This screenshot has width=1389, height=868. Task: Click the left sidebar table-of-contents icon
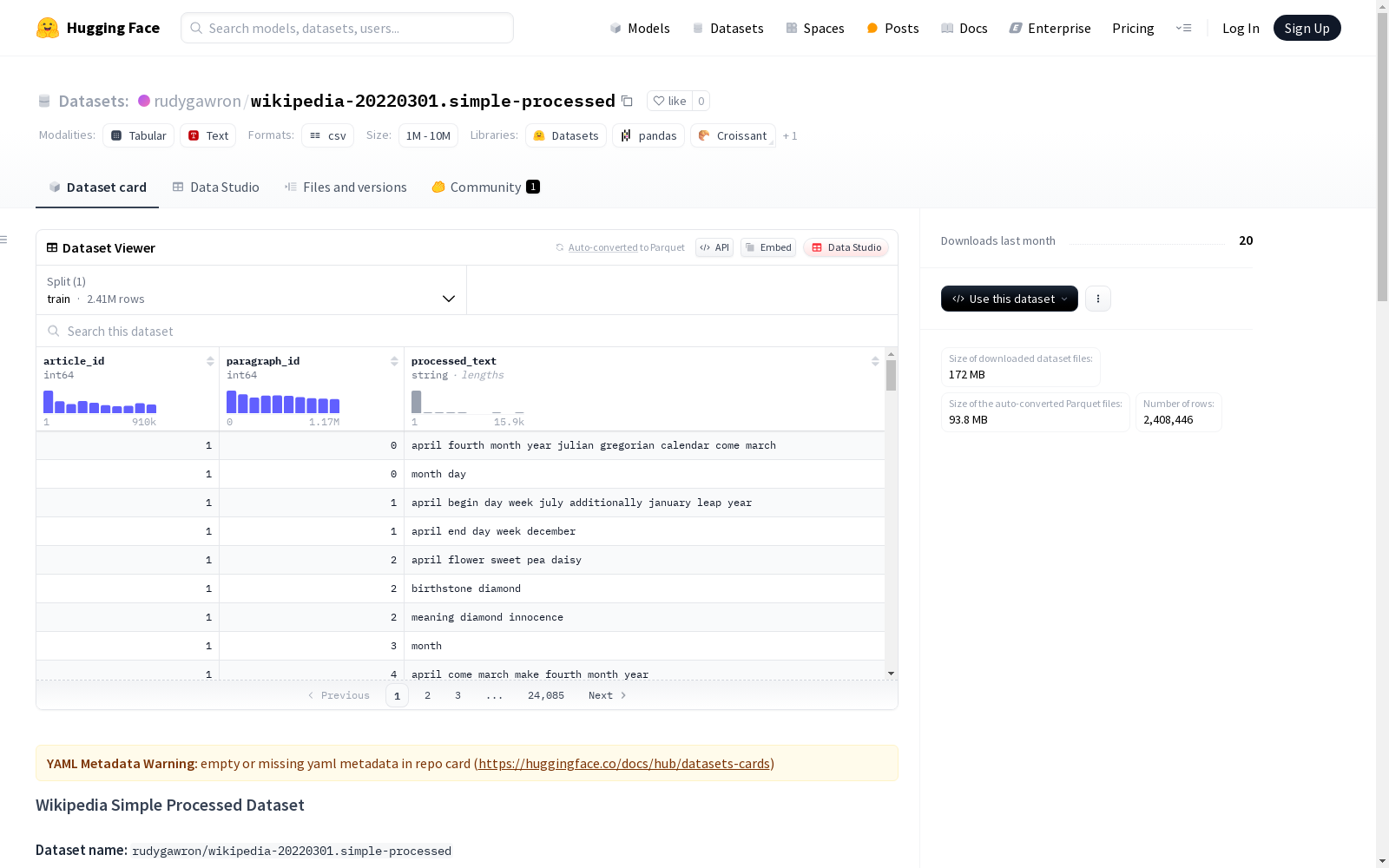(3, 240)
